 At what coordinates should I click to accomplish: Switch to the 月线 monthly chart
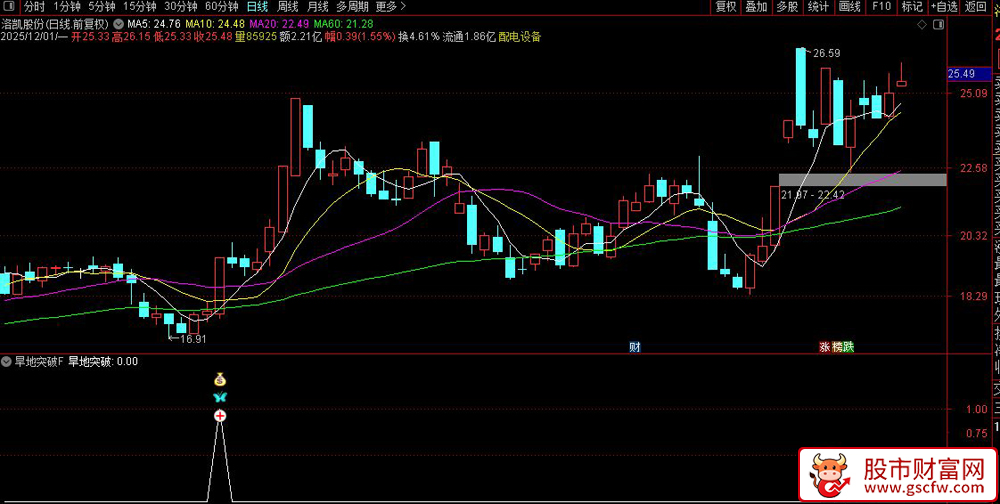[318, 7]
